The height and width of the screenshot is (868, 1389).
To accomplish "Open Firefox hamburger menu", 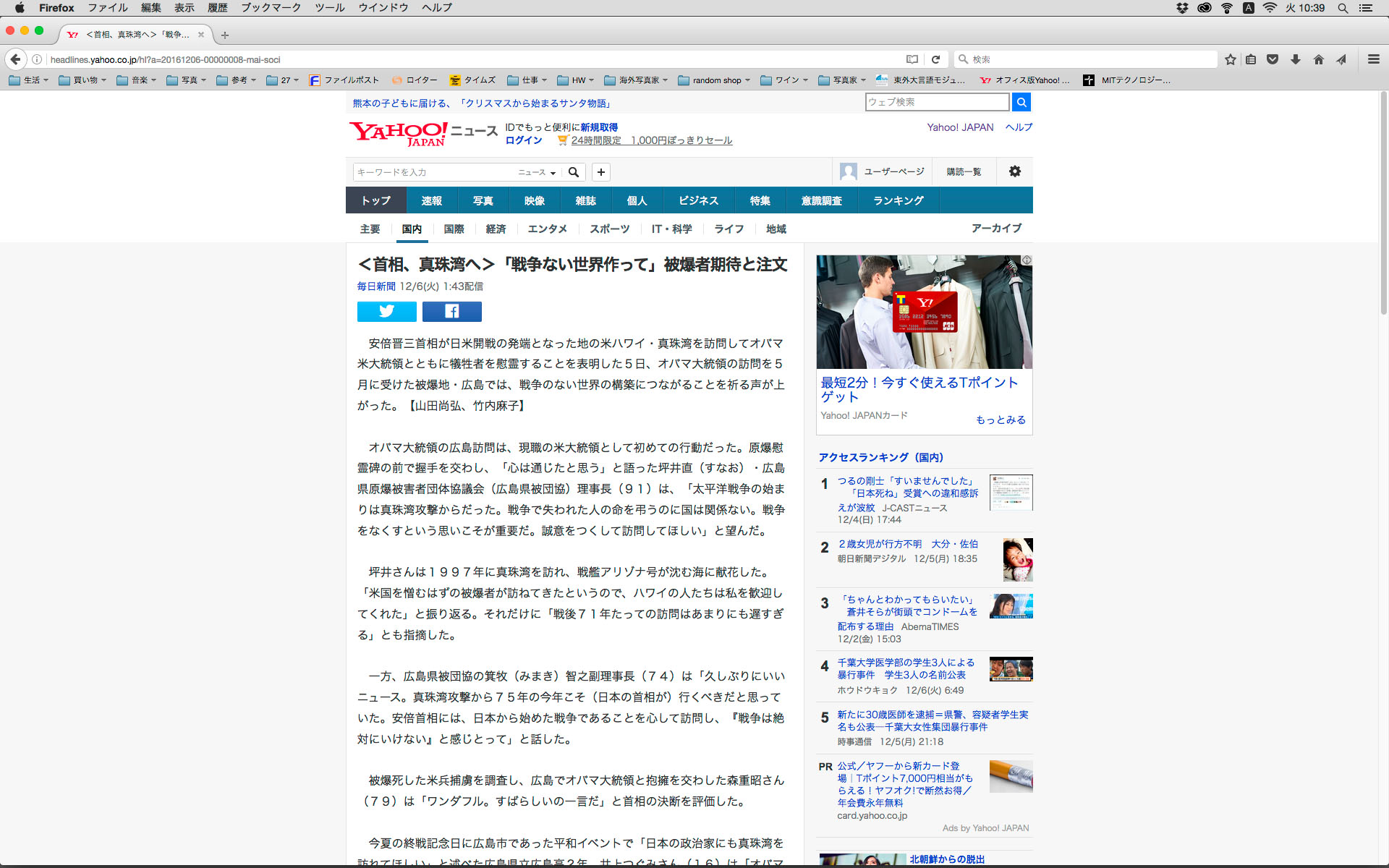I will click(1373, 59).
